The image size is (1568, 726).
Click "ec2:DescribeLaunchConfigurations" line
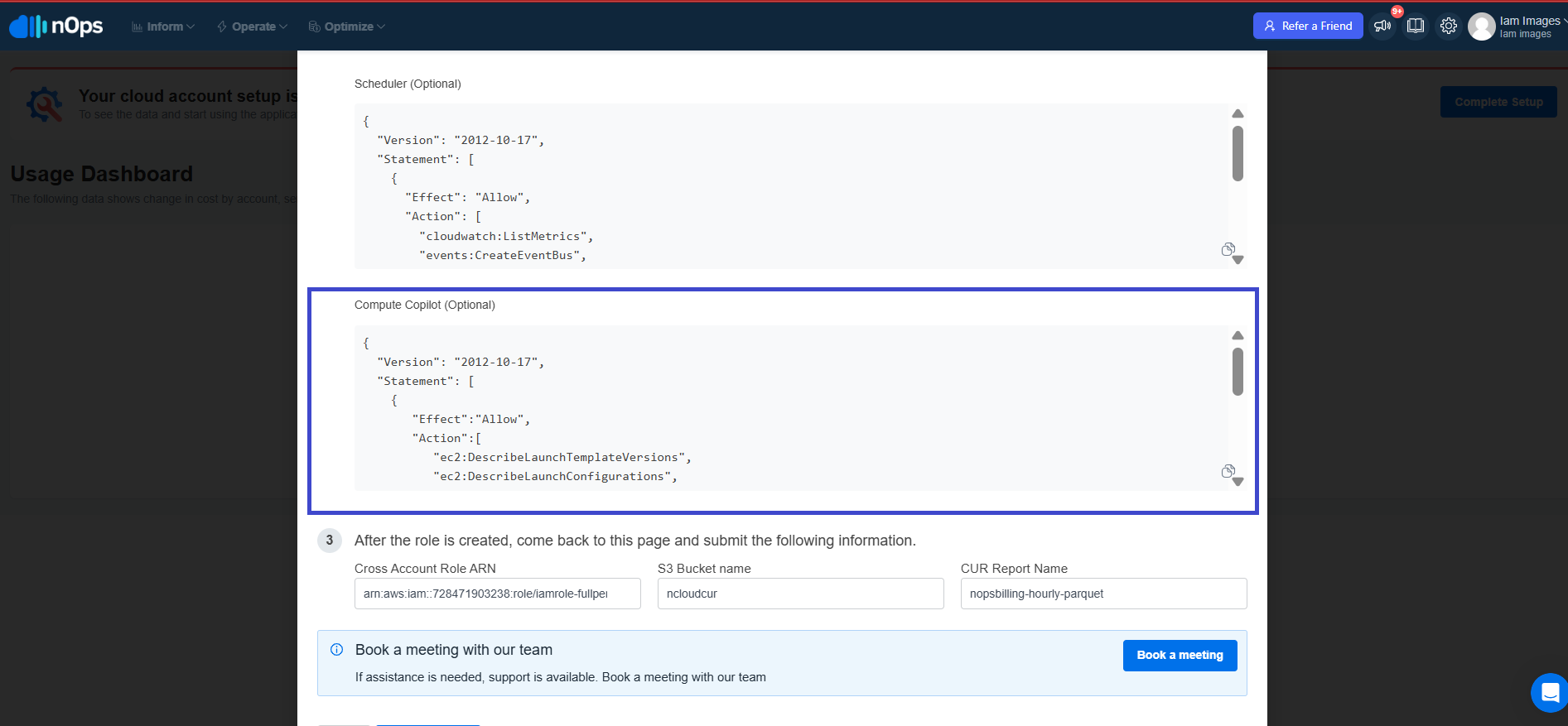click(x=555, y=476)
